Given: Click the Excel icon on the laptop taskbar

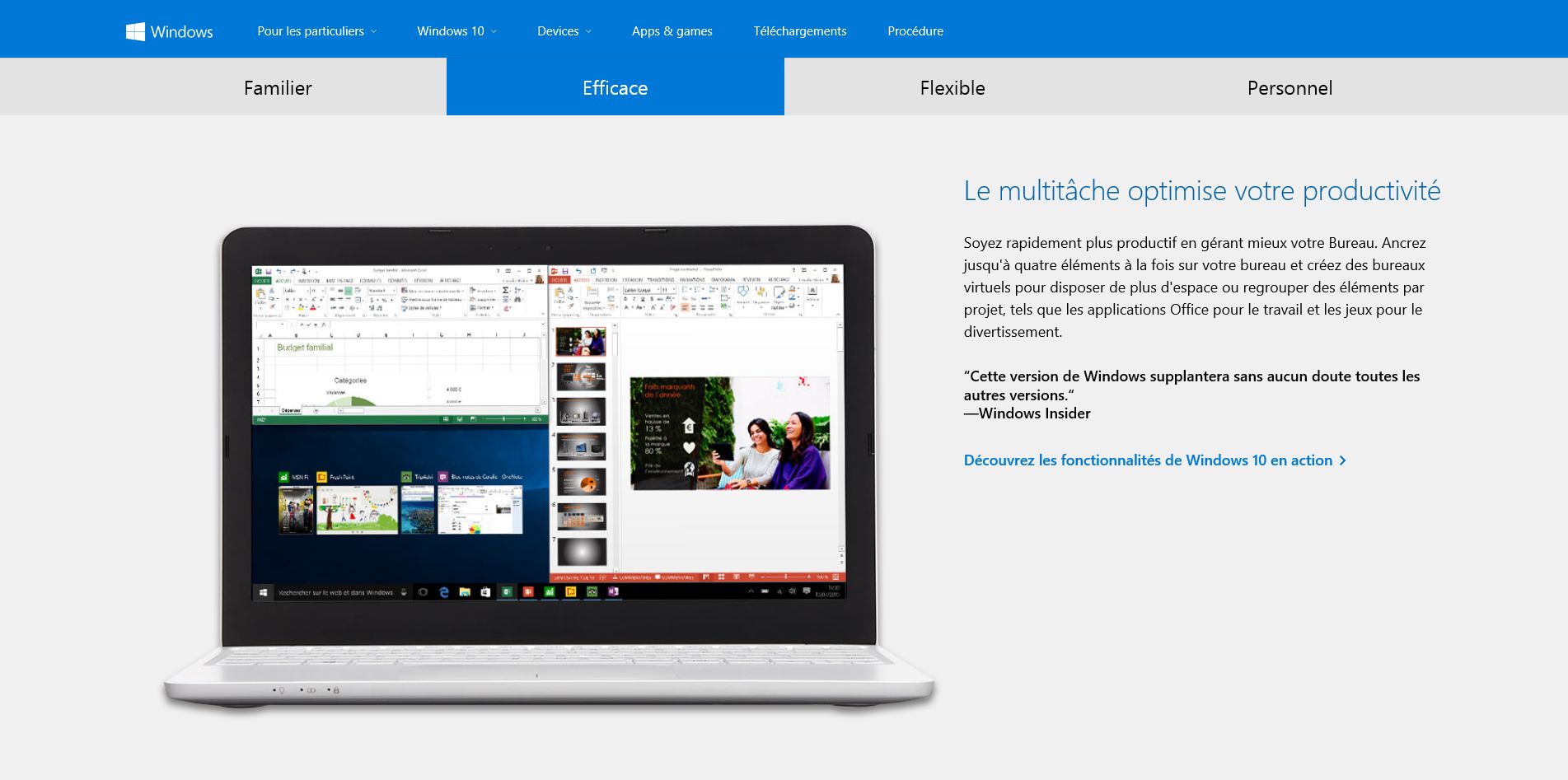Looking at the screenshot, I should pyautogui.click(x=507, y=592).
